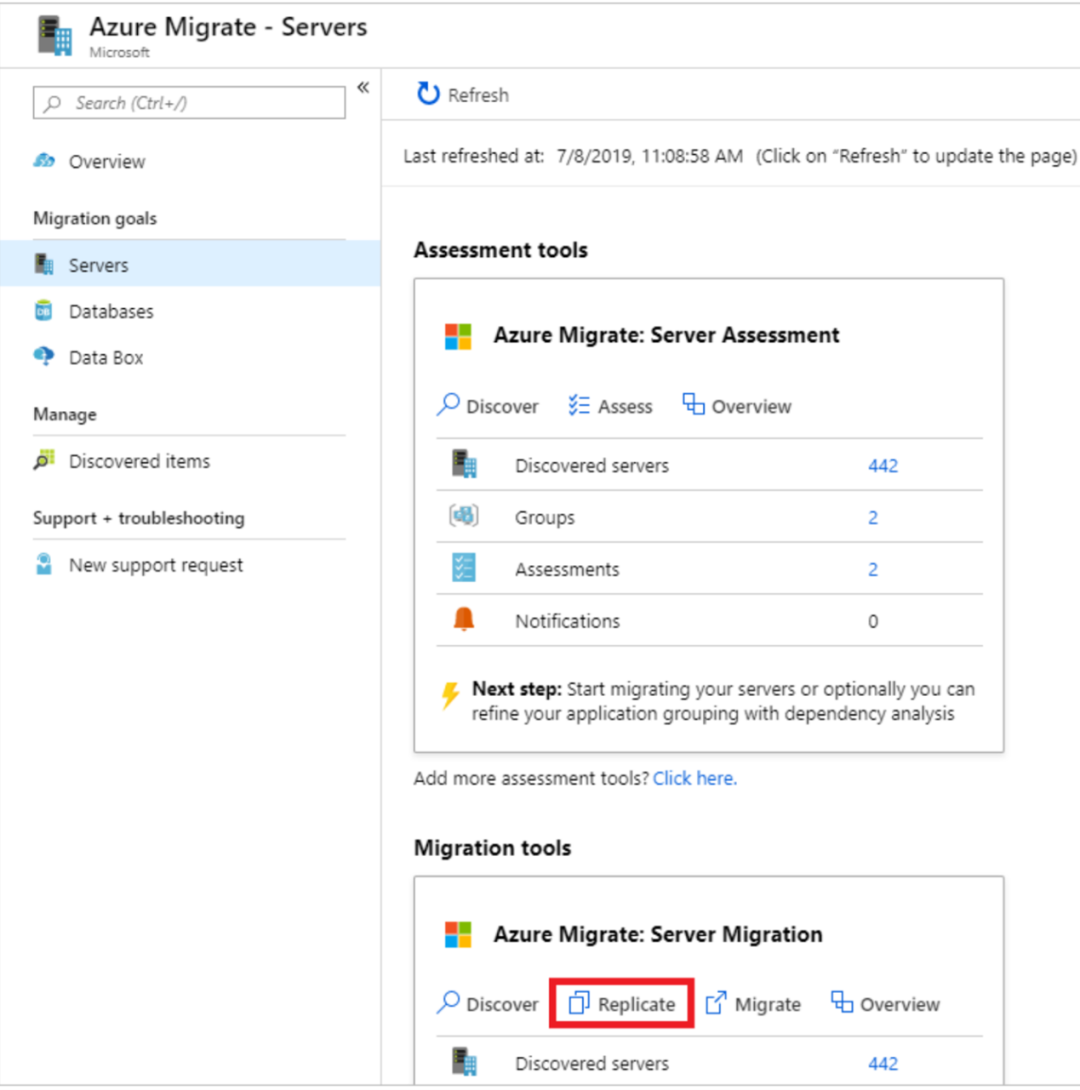The height and width of the screenshot is (1090, 1080).
Task: Click Server Assessment Microsoft logo
Action: 458,336
